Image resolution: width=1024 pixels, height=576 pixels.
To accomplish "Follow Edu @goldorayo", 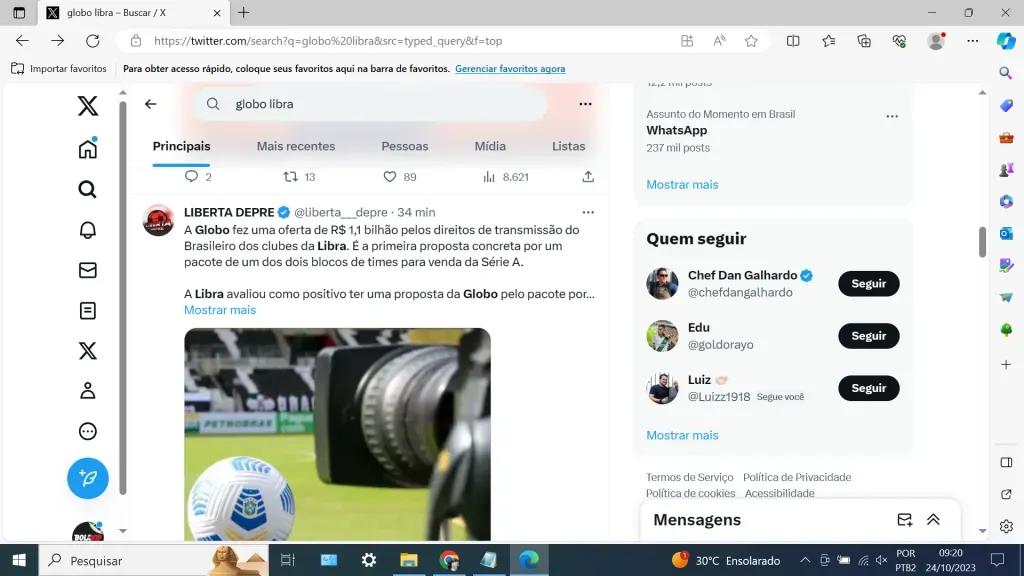I will (868, 336).
